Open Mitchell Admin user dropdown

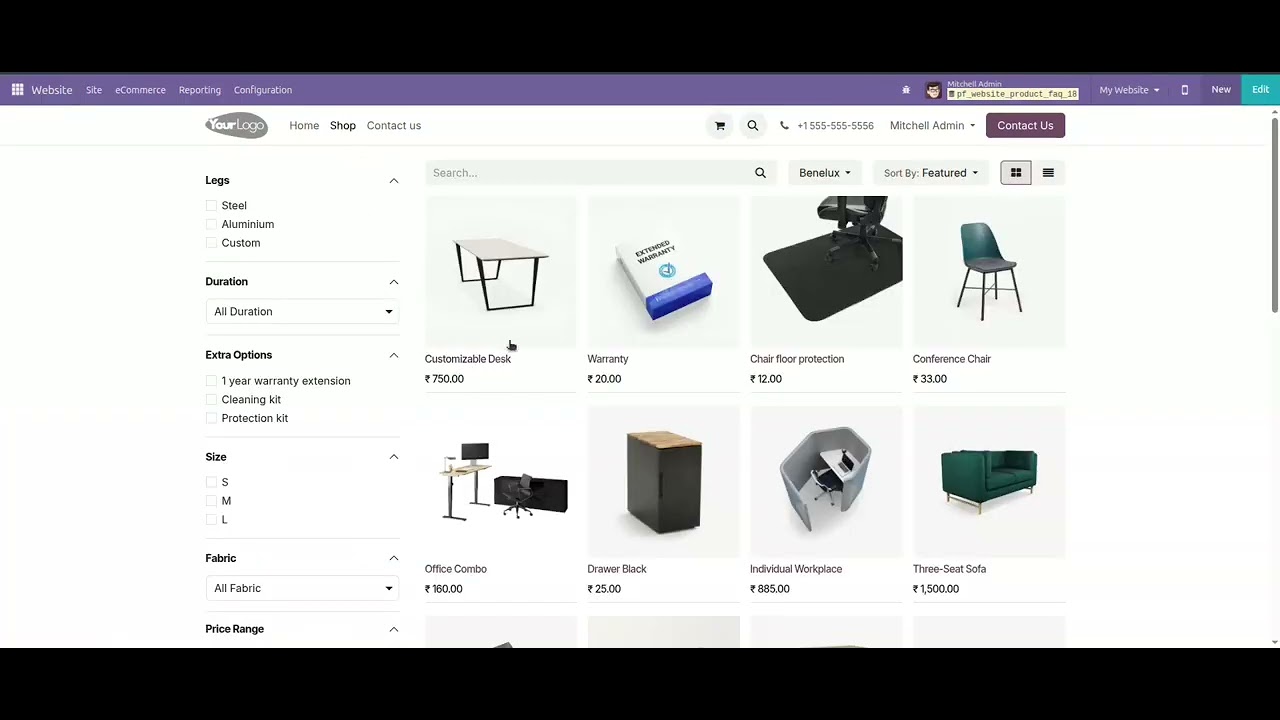coord(932,126)
